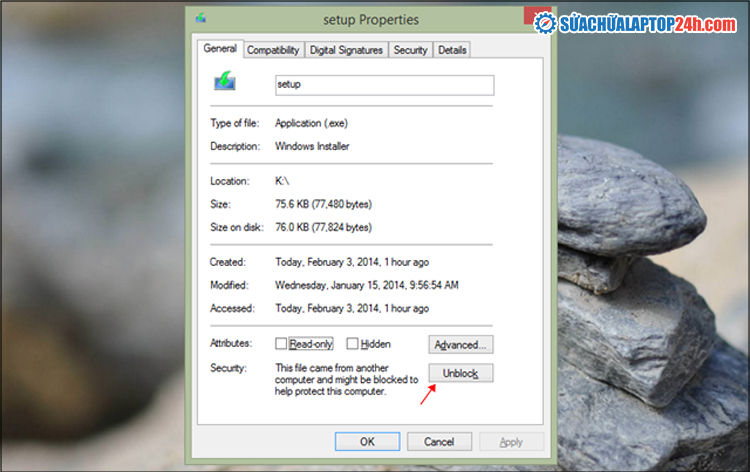Go to the Digital Signatures tab
This screenshot has height=472, width=750.
[x=346, y=50]
